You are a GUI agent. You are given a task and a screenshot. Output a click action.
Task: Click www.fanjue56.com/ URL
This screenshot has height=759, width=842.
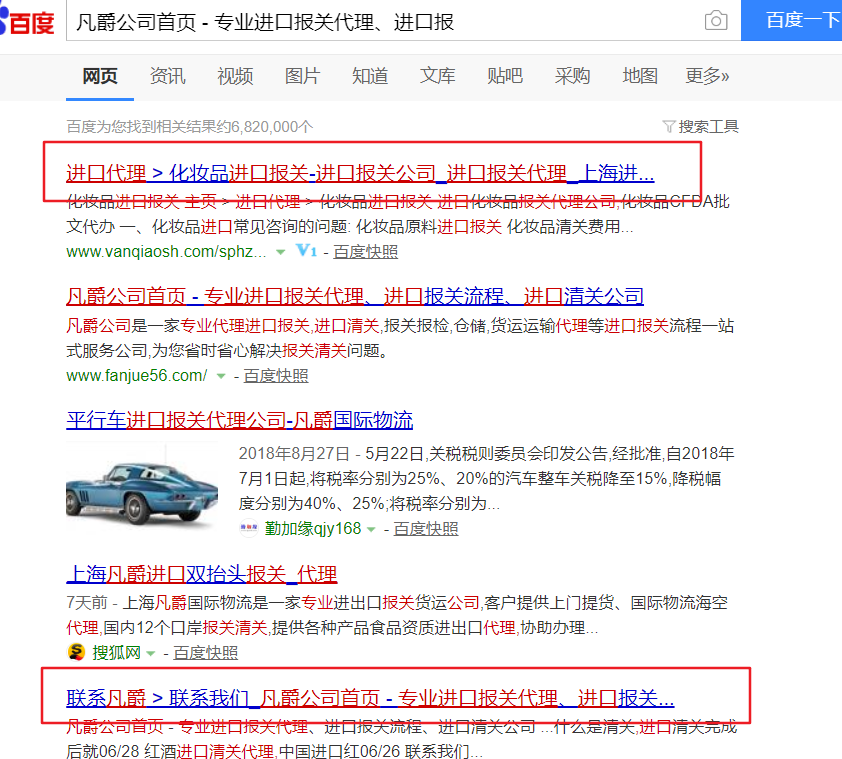tap(136, 375)
